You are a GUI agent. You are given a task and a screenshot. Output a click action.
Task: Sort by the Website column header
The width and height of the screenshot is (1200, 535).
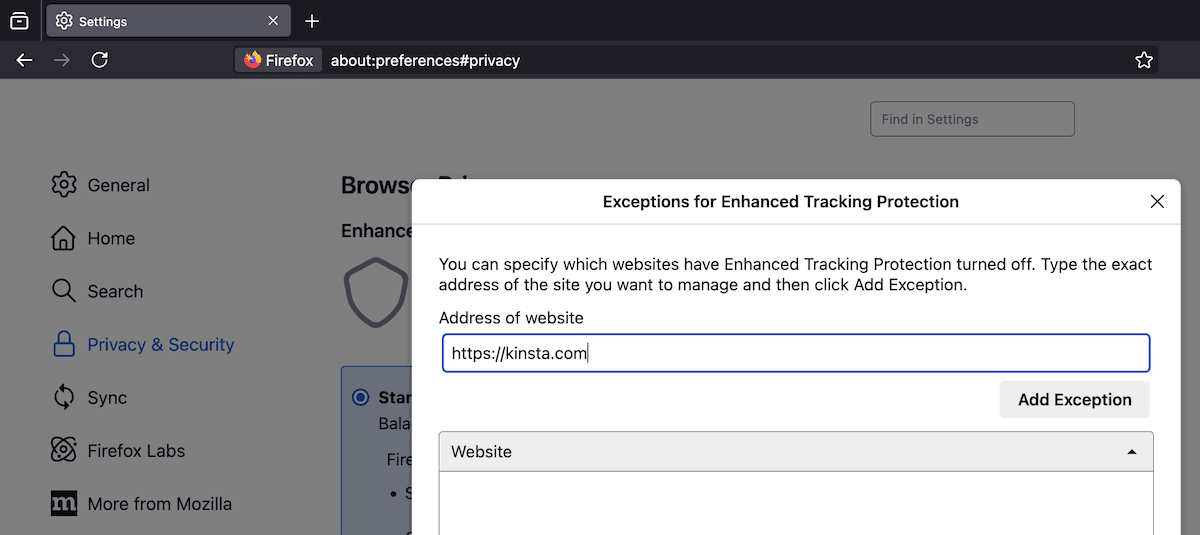(x=796, y=452)
